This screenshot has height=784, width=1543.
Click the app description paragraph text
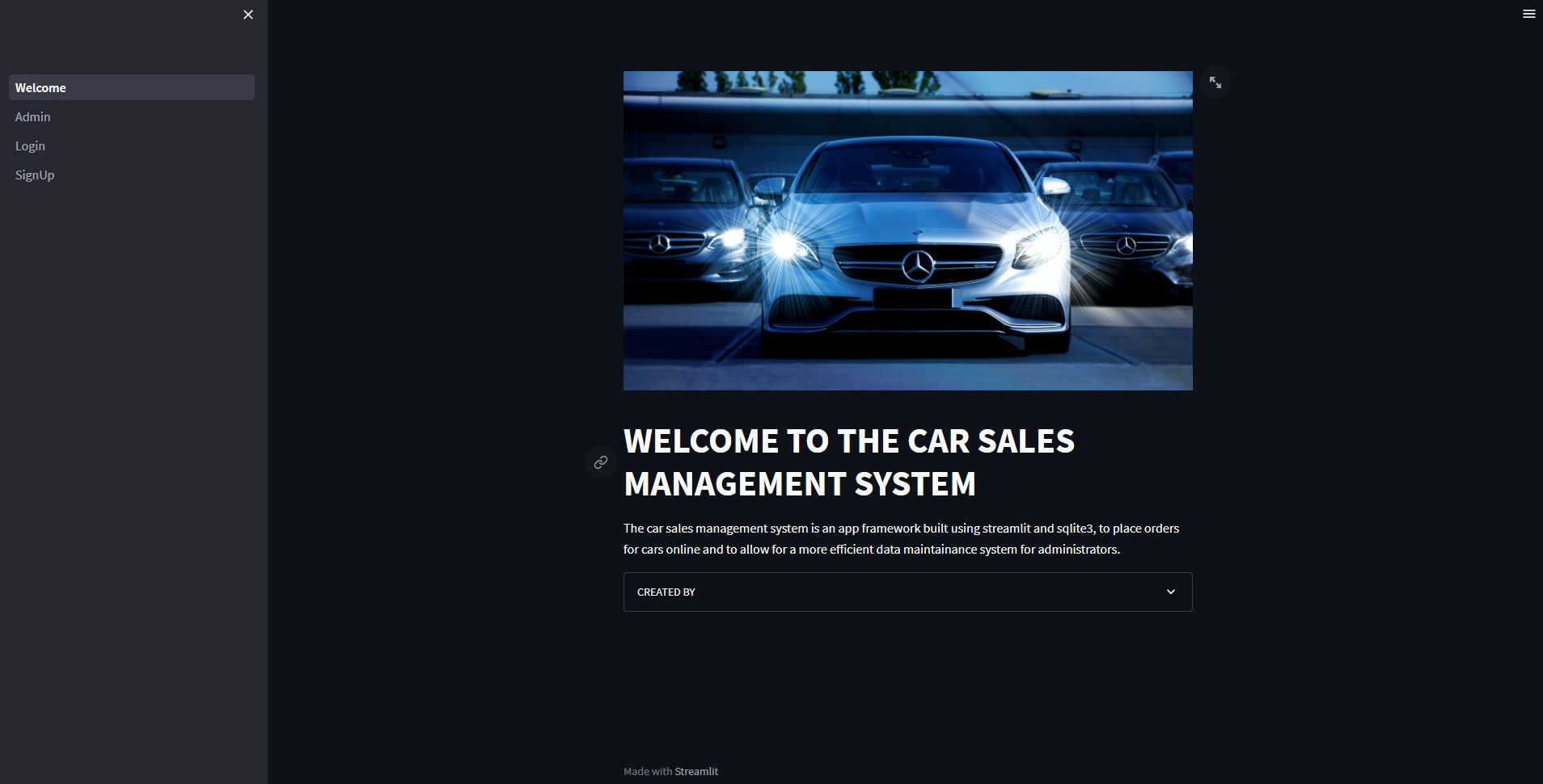[x=901, y=538]
